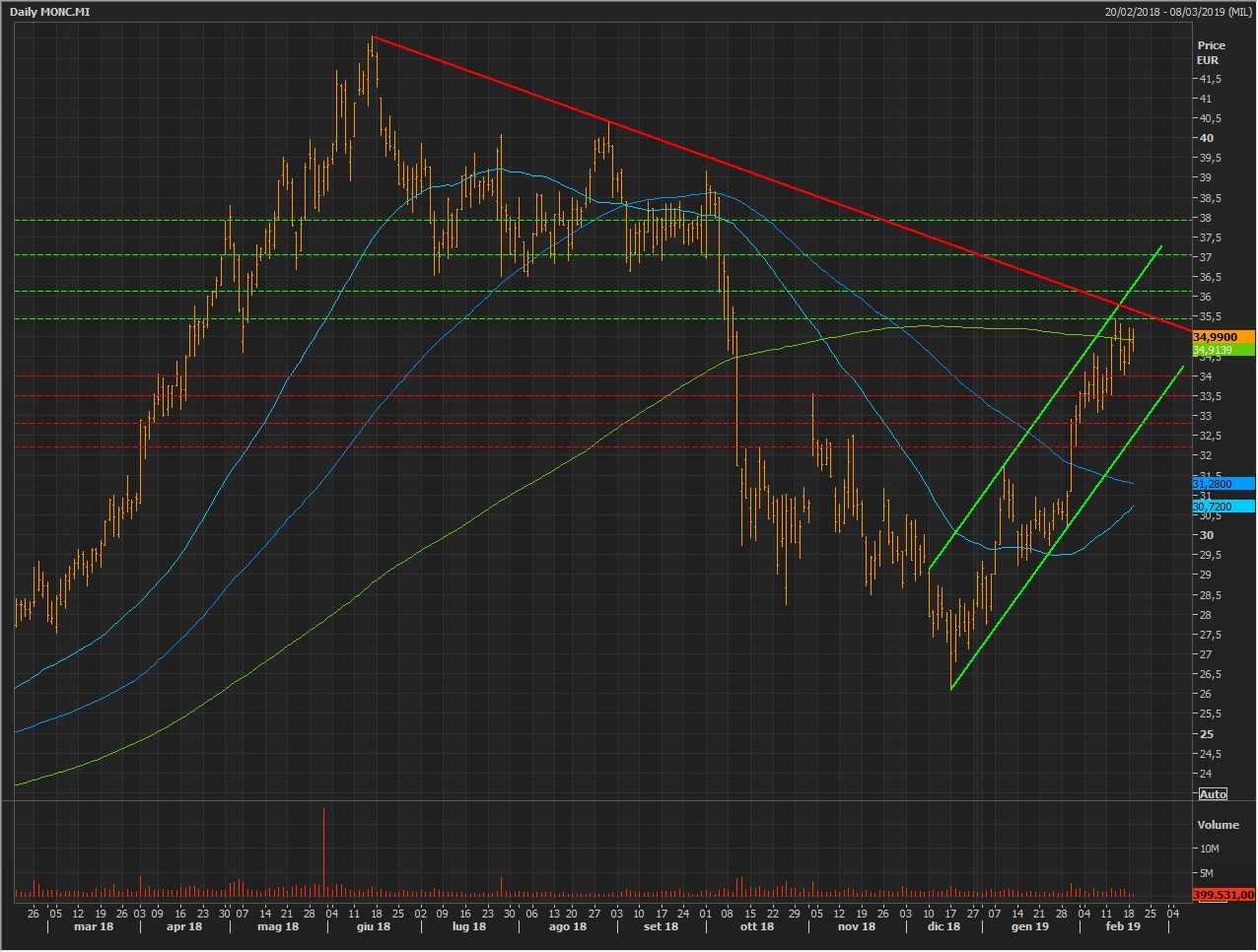The width and height of the screenshot is (1258, 952).
Task: Click the red 399.531,00 volume tag
Action: 1223,895
